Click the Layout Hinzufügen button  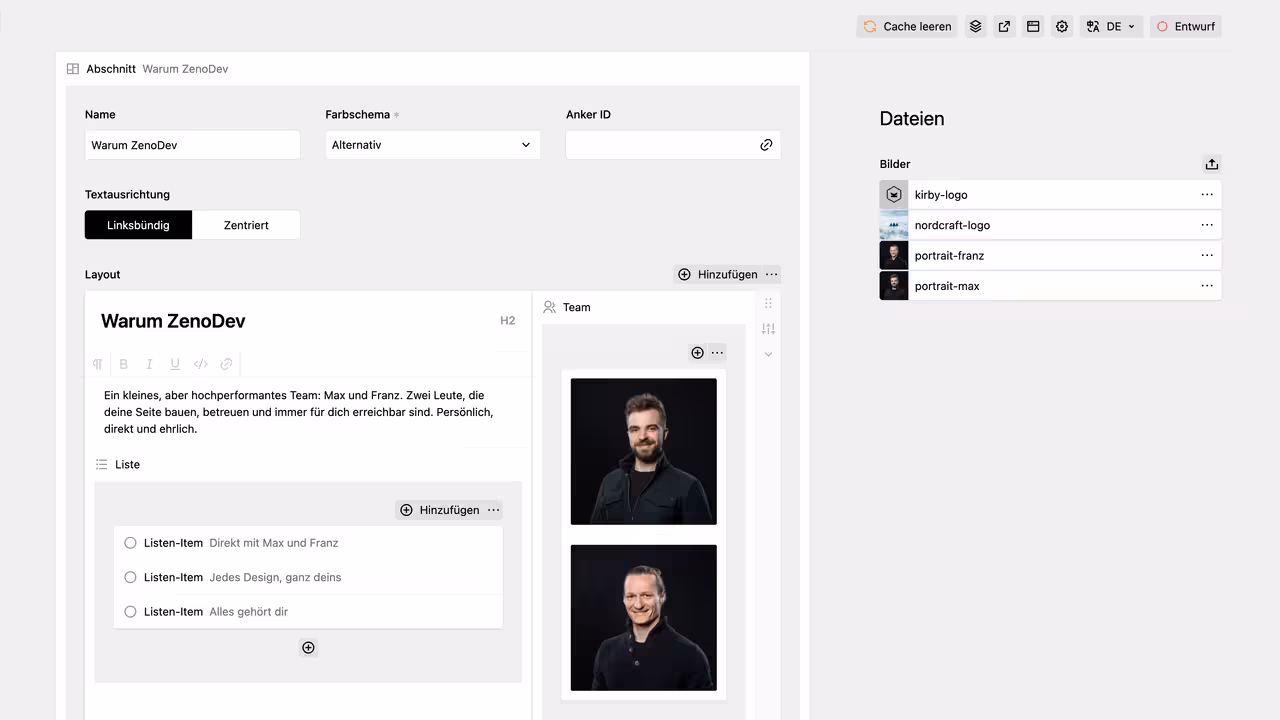[718, 274]
